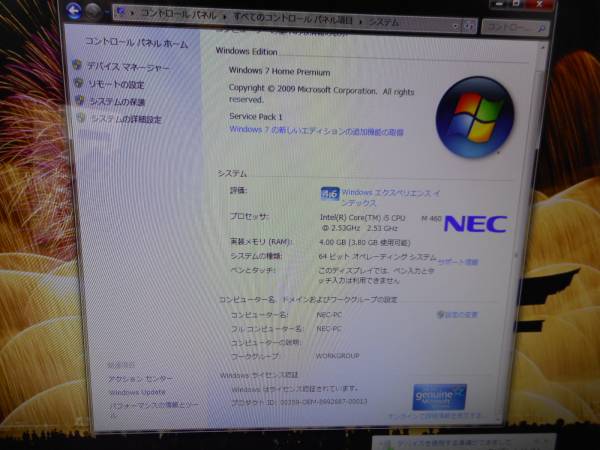Click the NEC manufacturer logo

pyautogui.click(x=476, y=224)
